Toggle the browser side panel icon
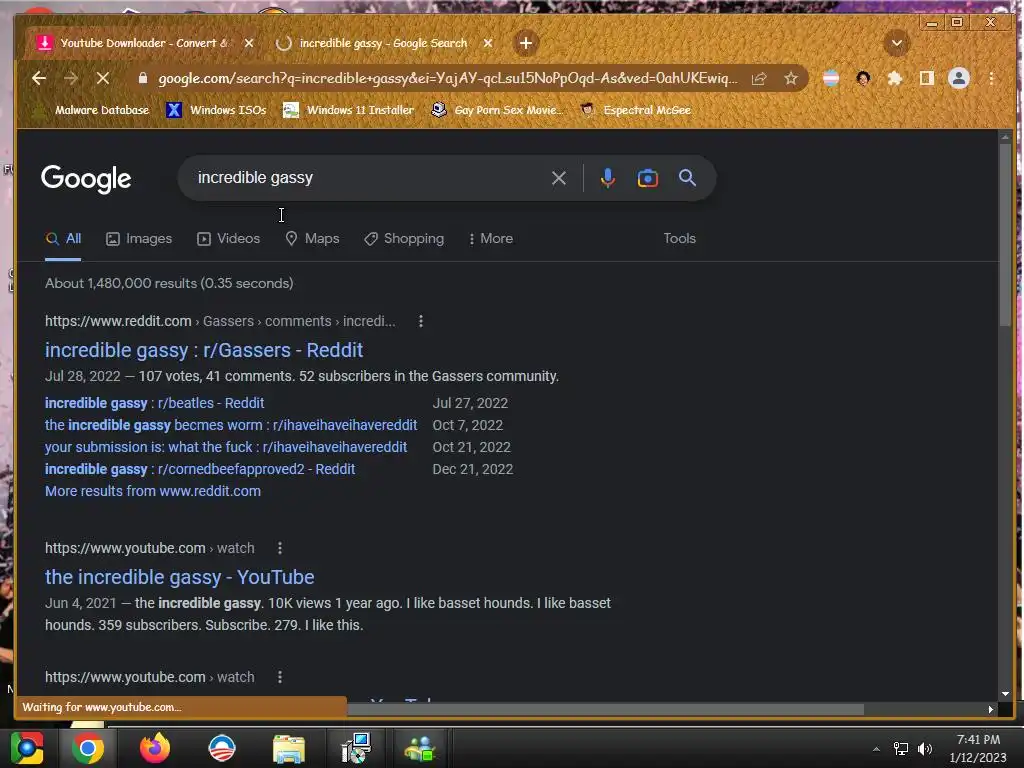 [926, 78]
